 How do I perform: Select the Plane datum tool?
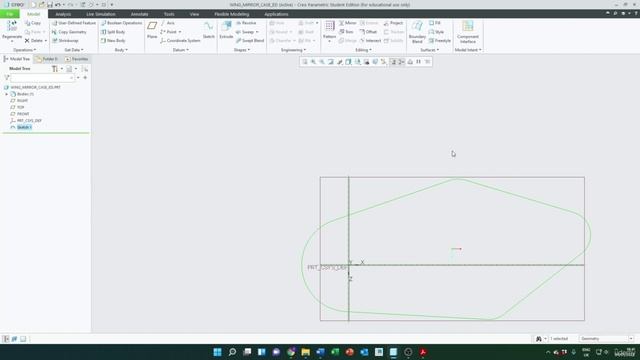coord(152,30)
